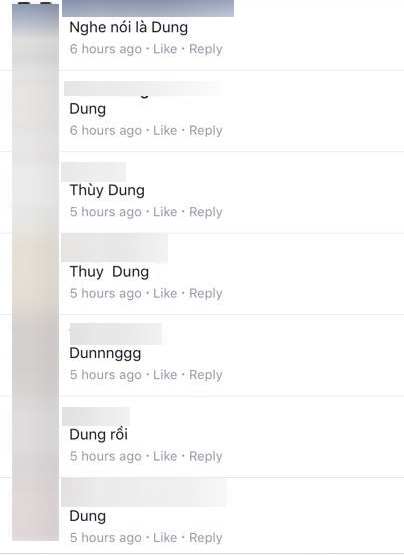Like the "Dung rồi" comment
This screenshot has height=555, width=404.
(165, 456)
